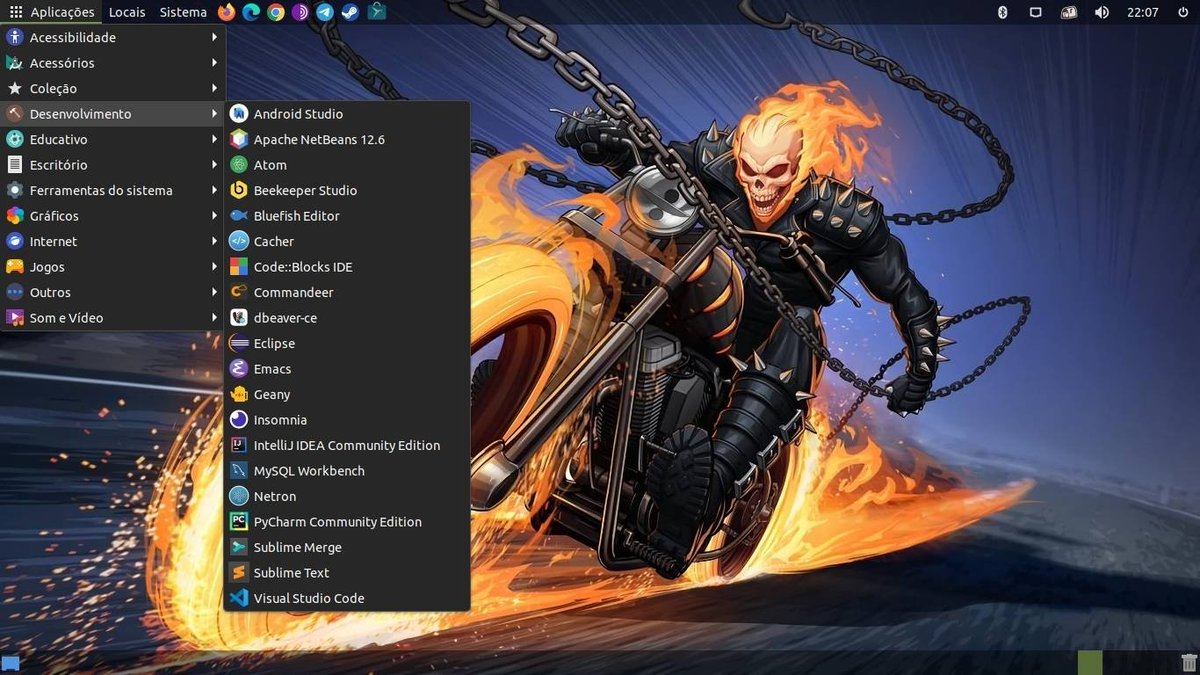Expand the Ferramentas do sistema submenu arrow
This screenshot has height=675, width=1200.
tap(214, 191)
